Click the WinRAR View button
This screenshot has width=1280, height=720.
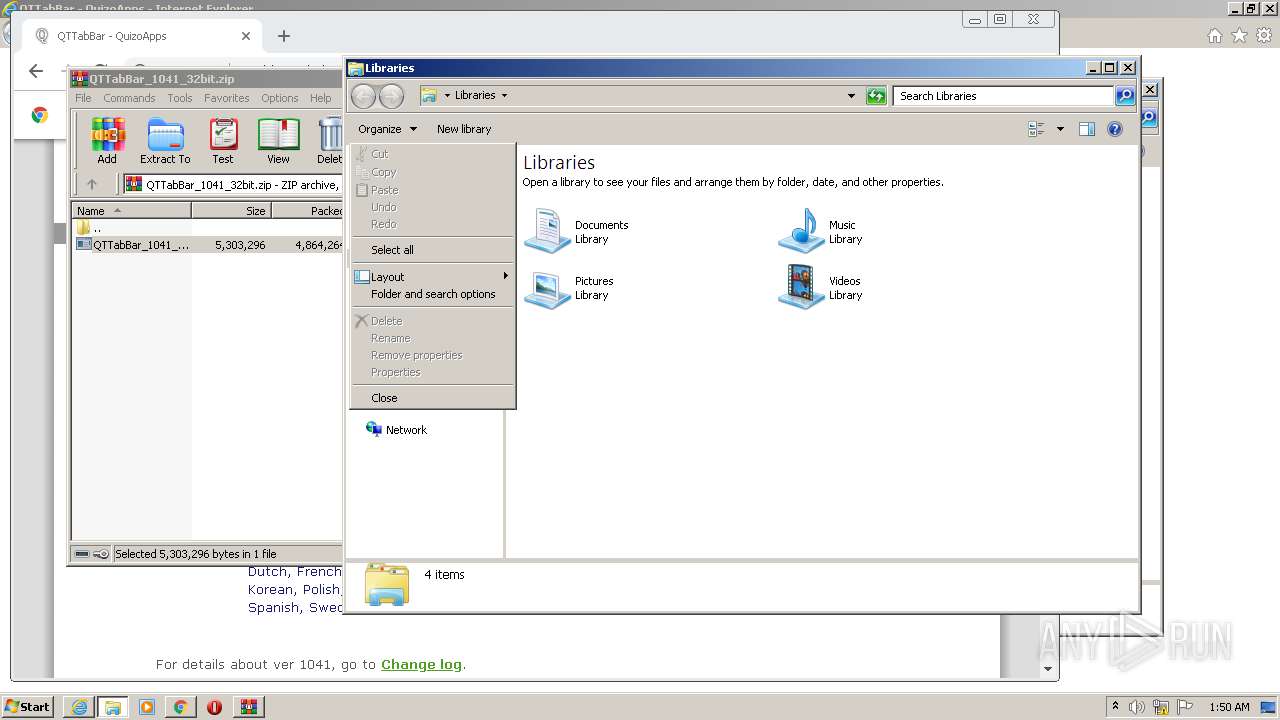pyautogui.click(x=278, y=141)
